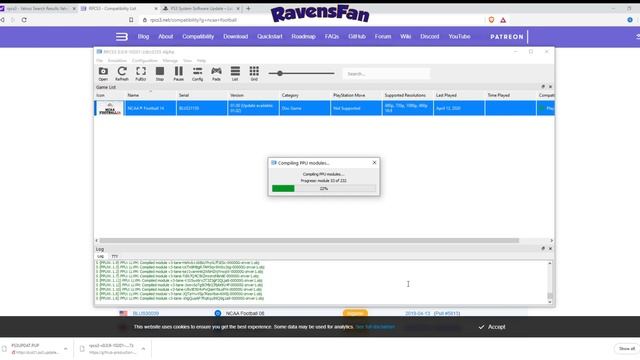Open the Config settings icon
The image size is (640, 360).
pos(198,73)
